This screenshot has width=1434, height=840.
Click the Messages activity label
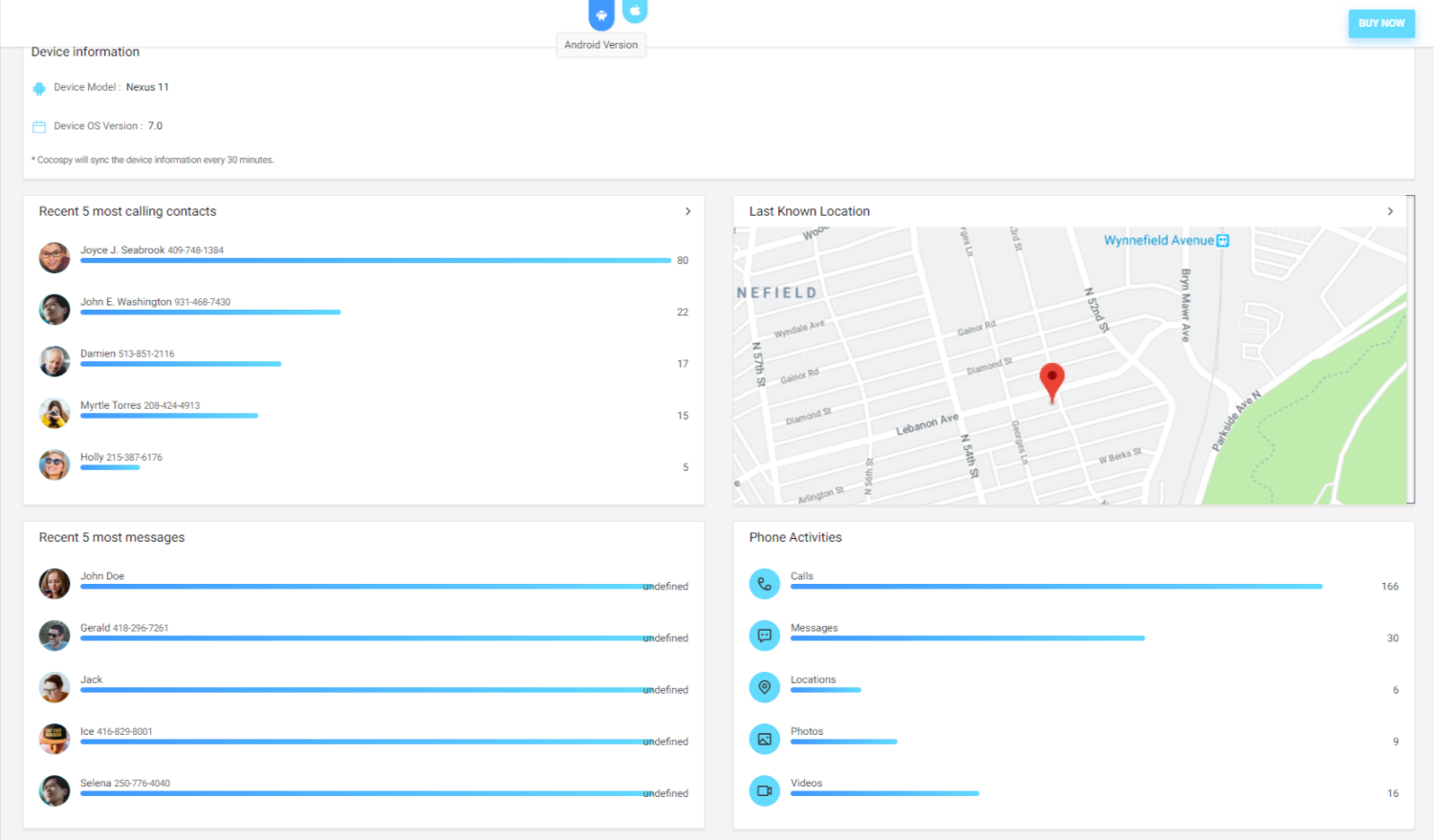[815, 628]
